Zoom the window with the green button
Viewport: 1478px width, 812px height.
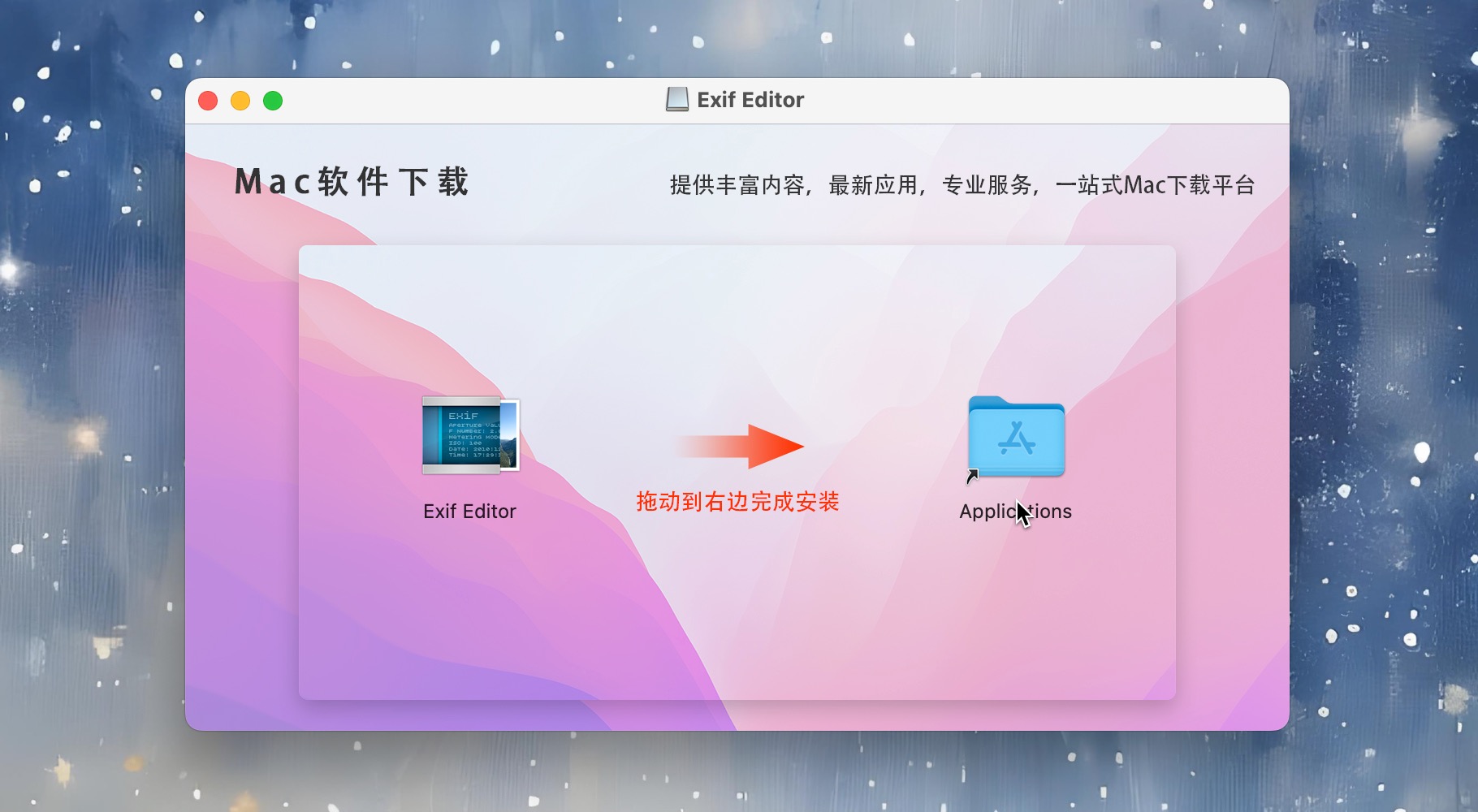[x=273, y=101]
